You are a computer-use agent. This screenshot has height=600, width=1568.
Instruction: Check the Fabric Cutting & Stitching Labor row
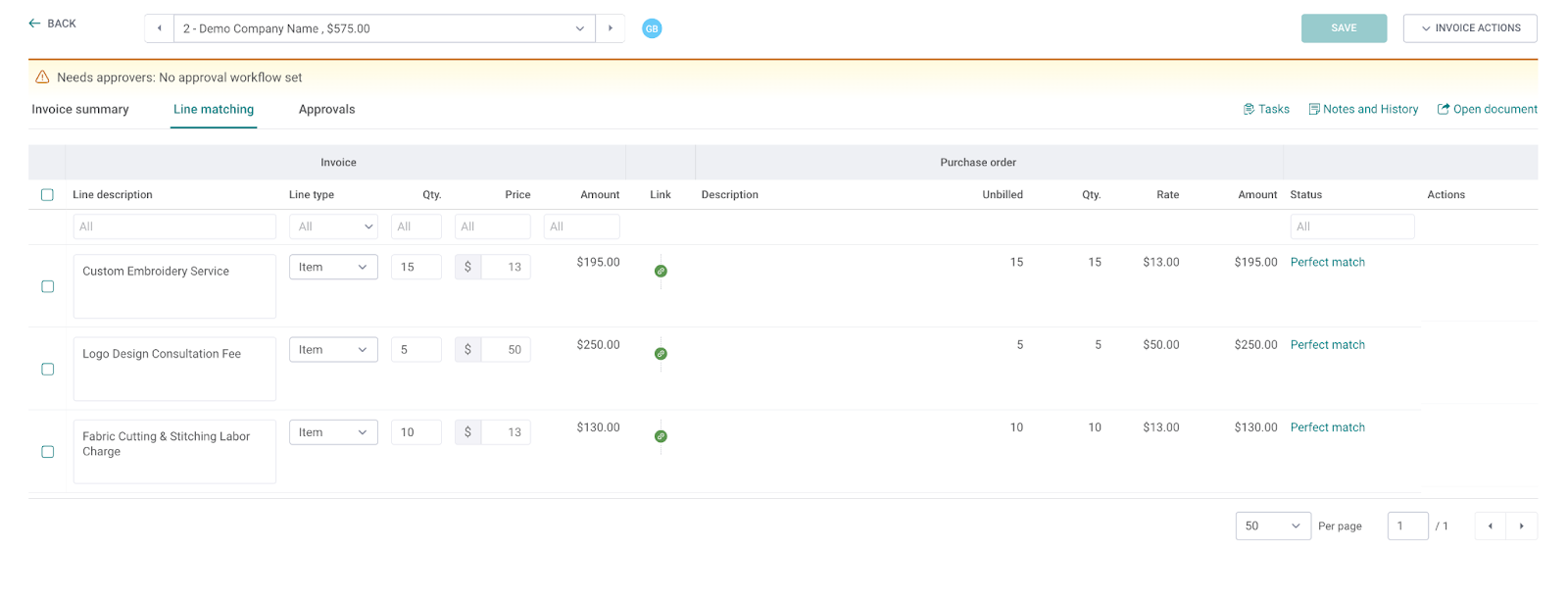[x=47, y=452]
